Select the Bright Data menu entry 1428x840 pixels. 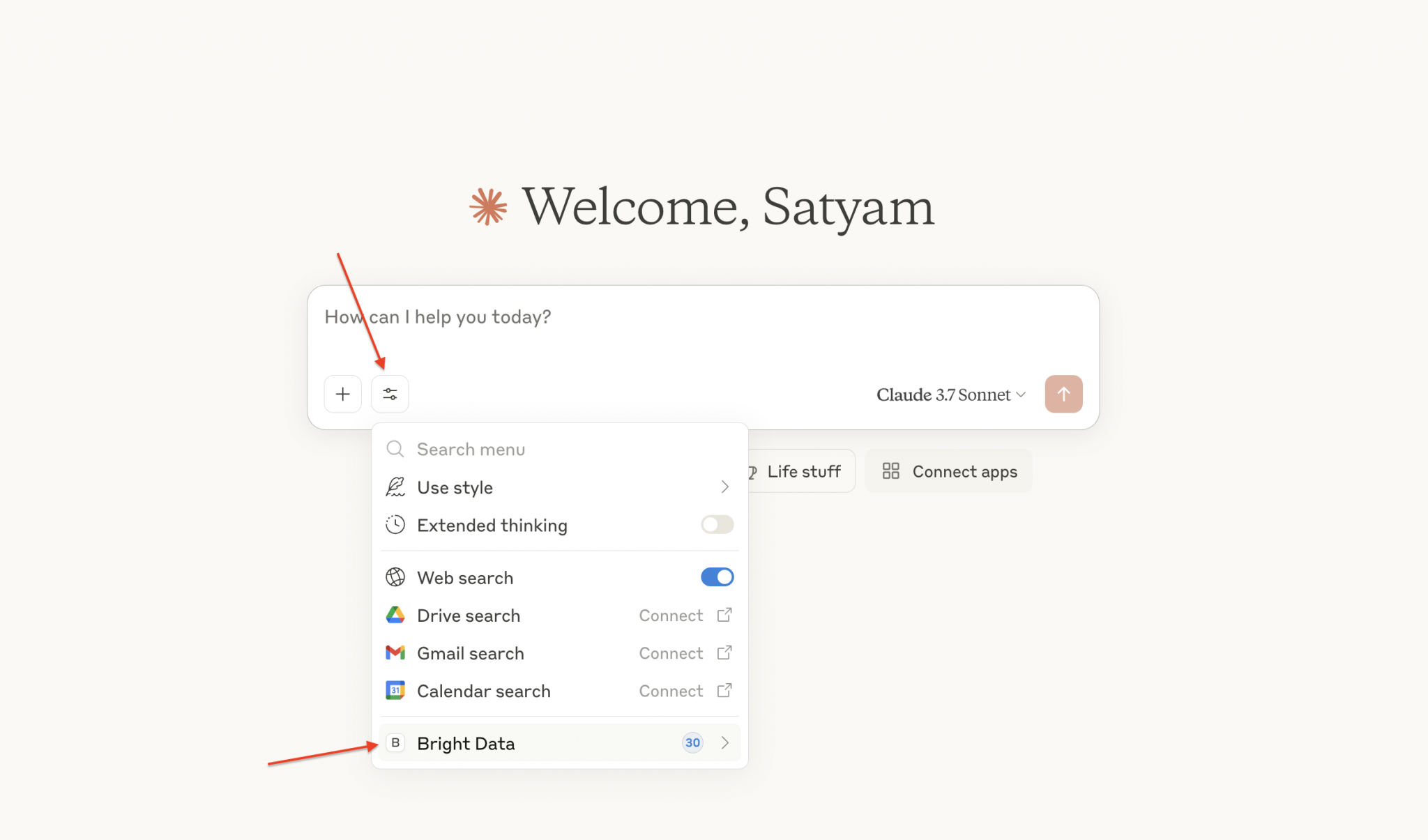466,743
